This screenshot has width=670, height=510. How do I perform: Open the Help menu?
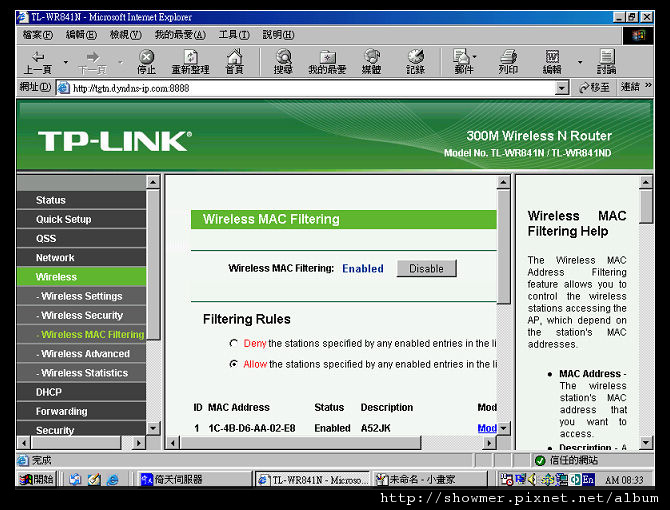278,35
